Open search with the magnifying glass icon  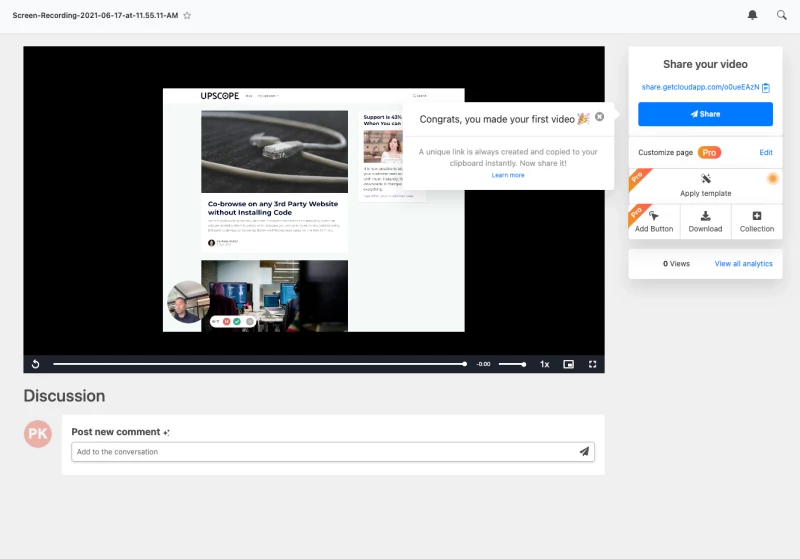tap(782, 15)
